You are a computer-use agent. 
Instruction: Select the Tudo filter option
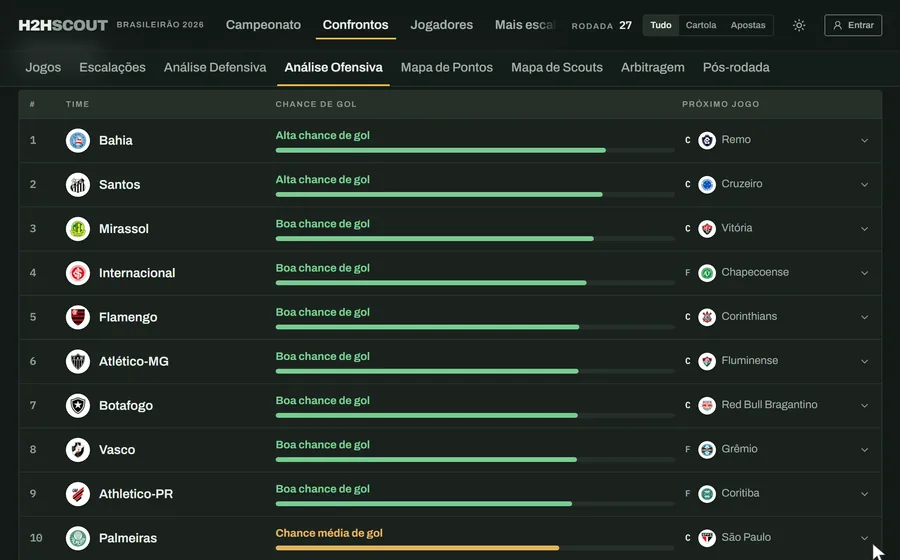click(x=661, y=25)
